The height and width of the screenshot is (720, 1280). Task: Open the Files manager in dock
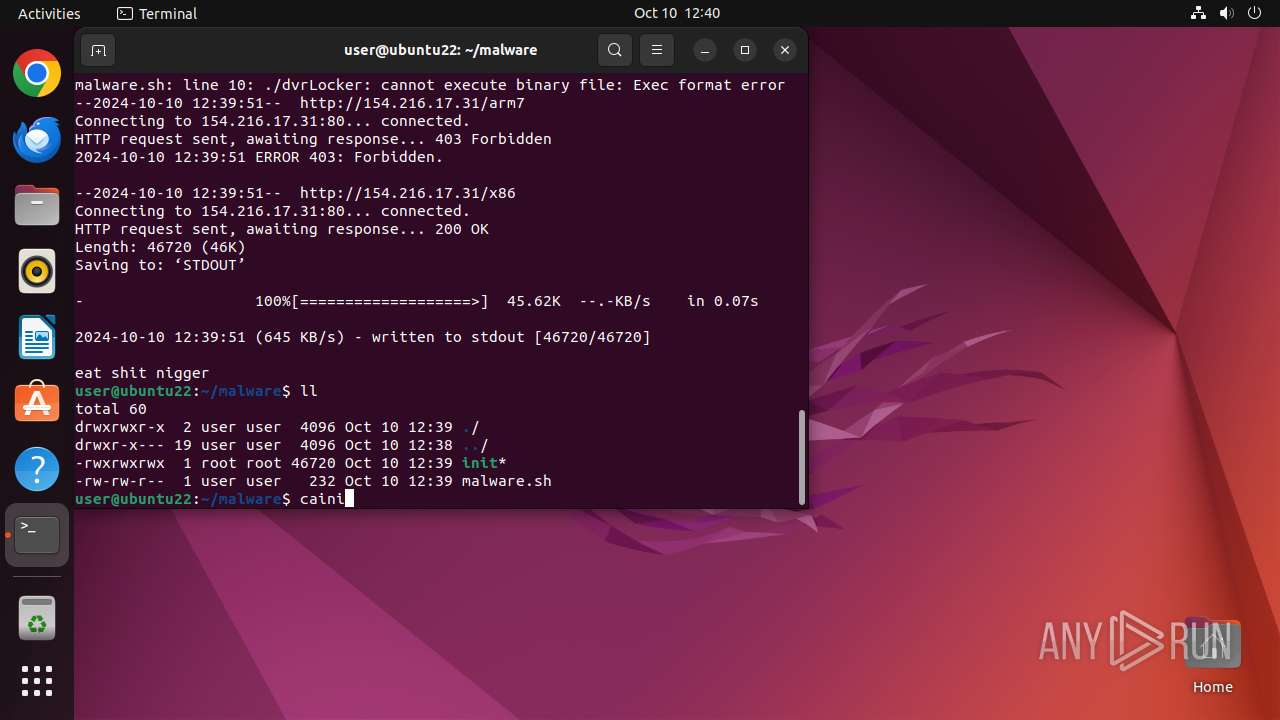click(37, 206)
